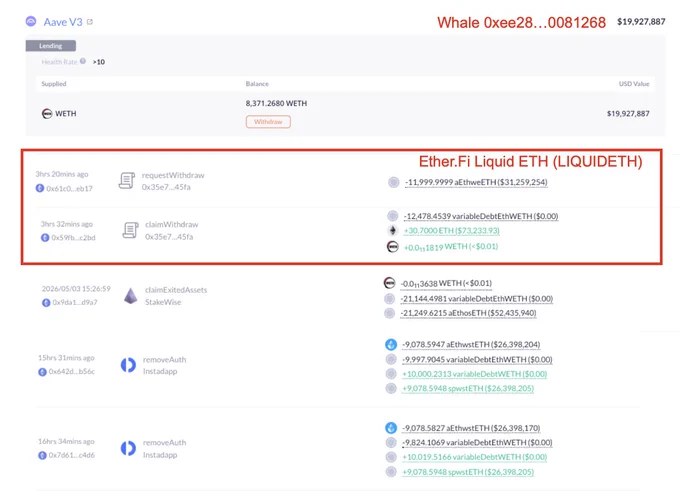The width and height of the screenshot is (680, 502).
Task: Click the Aave V3 logo icon
Action: (x=31, y=21)
